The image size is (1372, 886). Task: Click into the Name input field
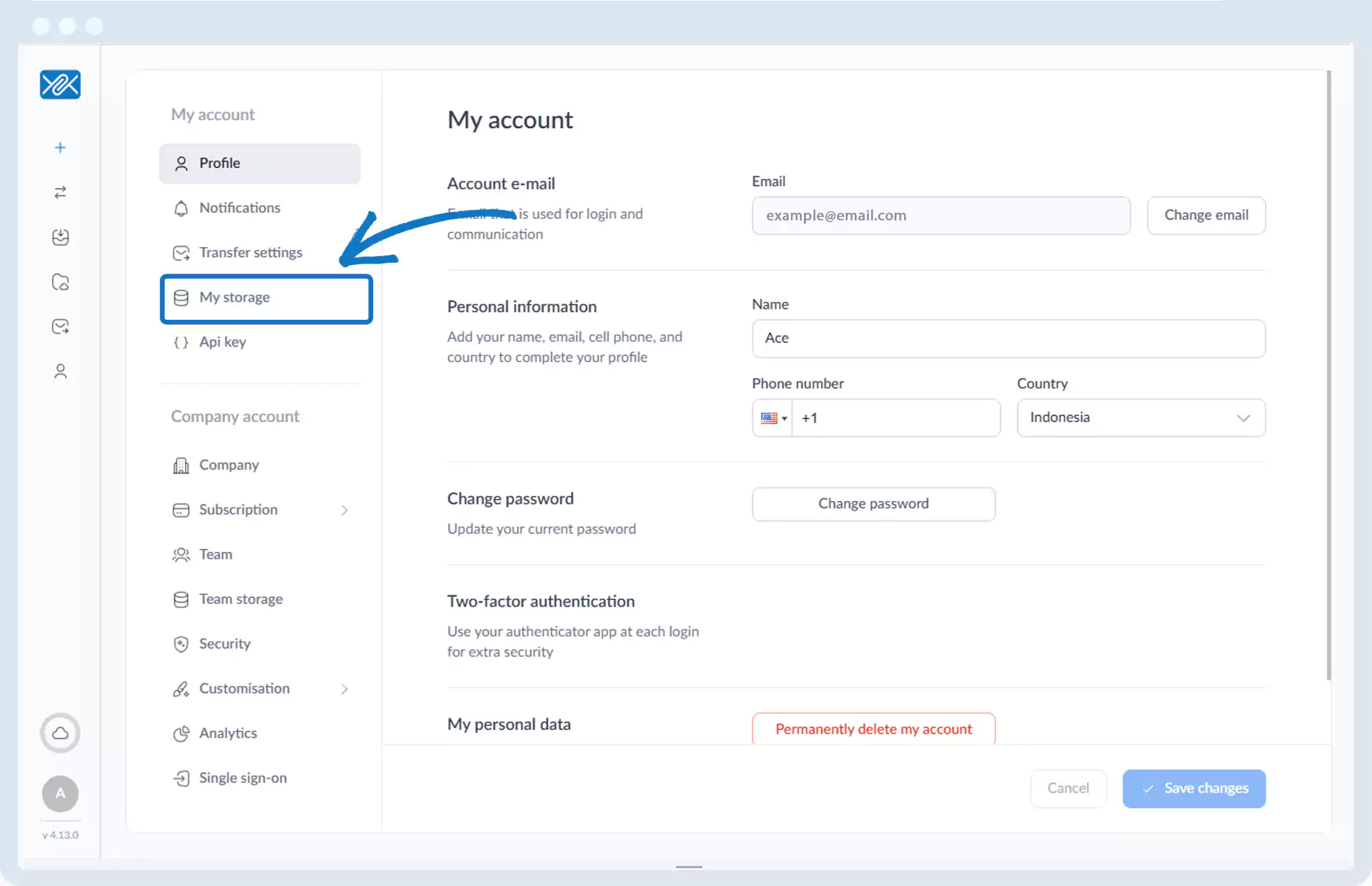pos(1008,338)
